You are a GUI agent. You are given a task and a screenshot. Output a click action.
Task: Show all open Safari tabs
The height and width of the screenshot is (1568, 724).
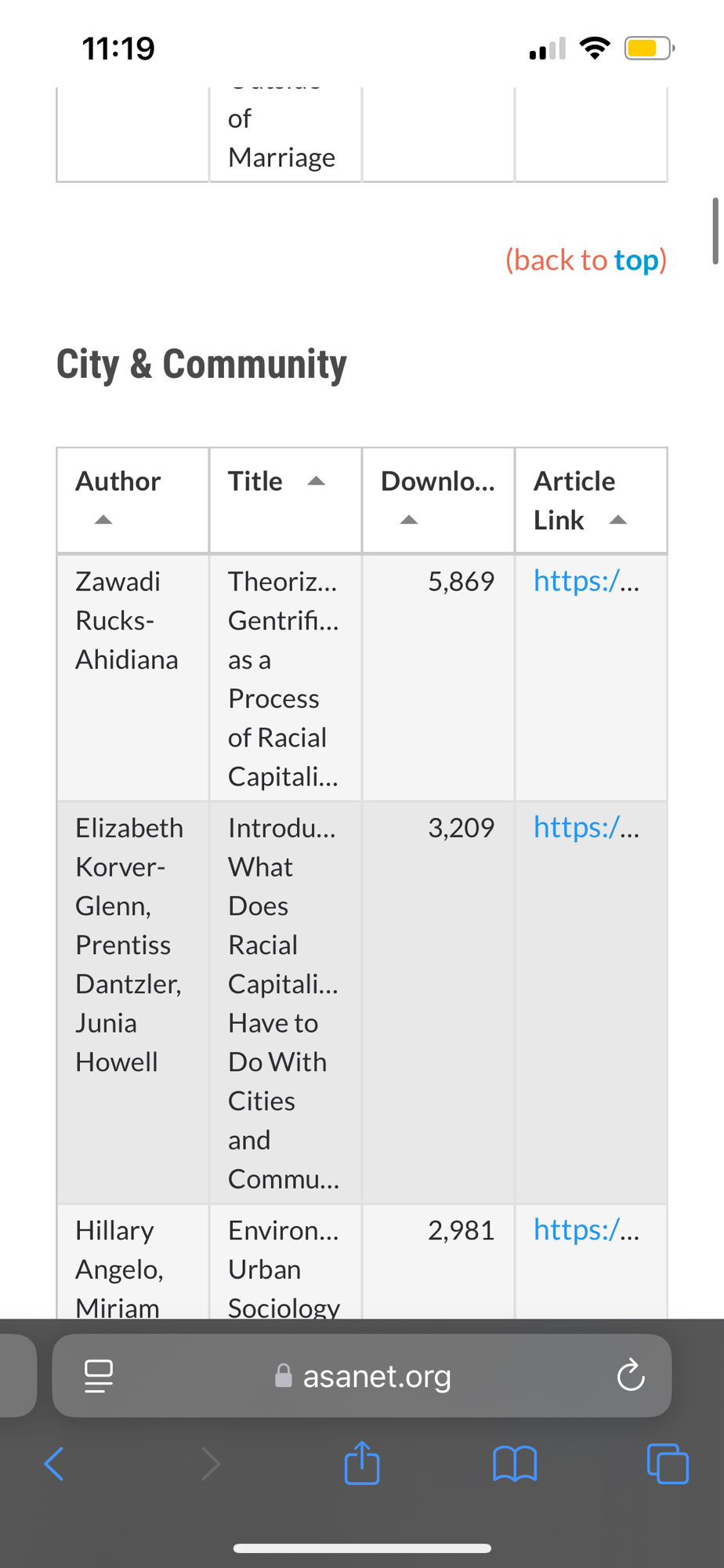pos(668,1464)
